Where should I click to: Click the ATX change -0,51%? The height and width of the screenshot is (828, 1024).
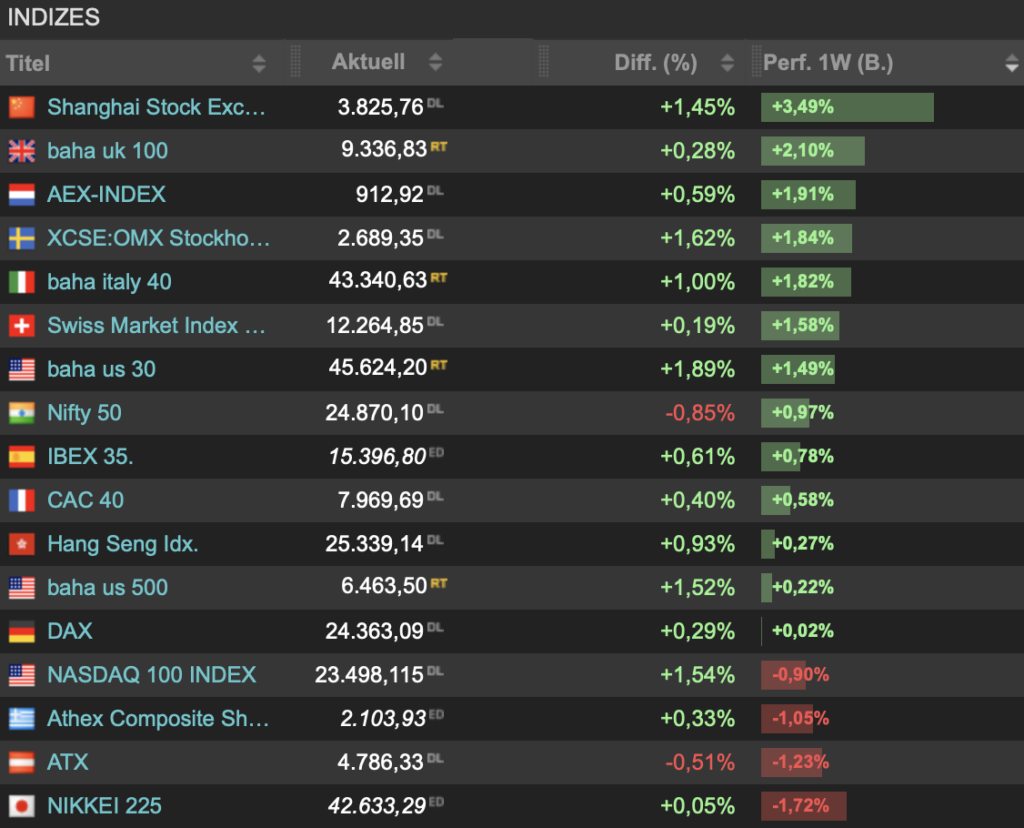pyautogui.click(x=700, y=762)
